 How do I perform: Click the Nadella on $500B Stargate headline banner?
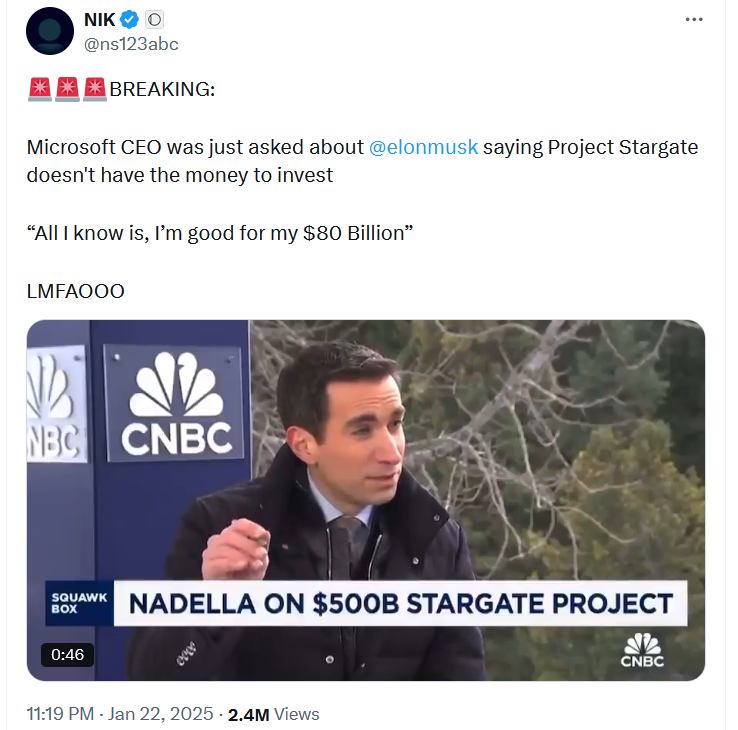pyautogui.click(x=400, y=605)
